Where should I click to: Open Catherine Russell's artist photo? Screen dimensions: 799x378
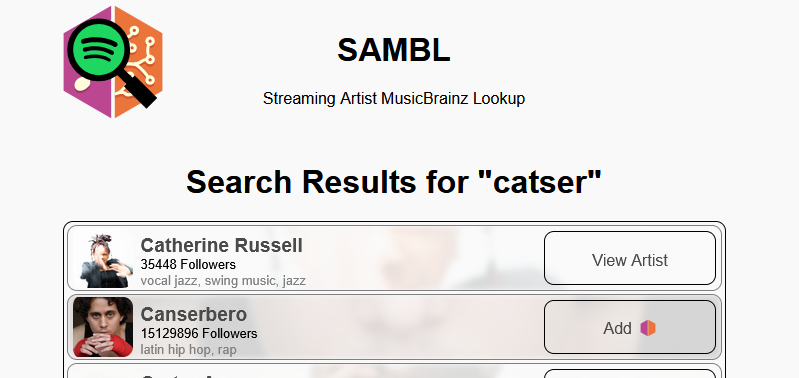pos(103,259)
